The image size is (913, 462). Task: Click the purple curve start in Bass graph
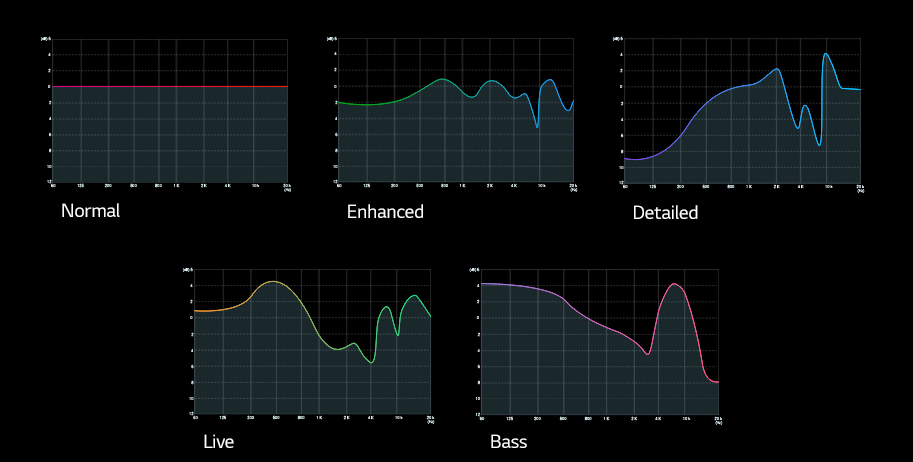pos(484,285)
